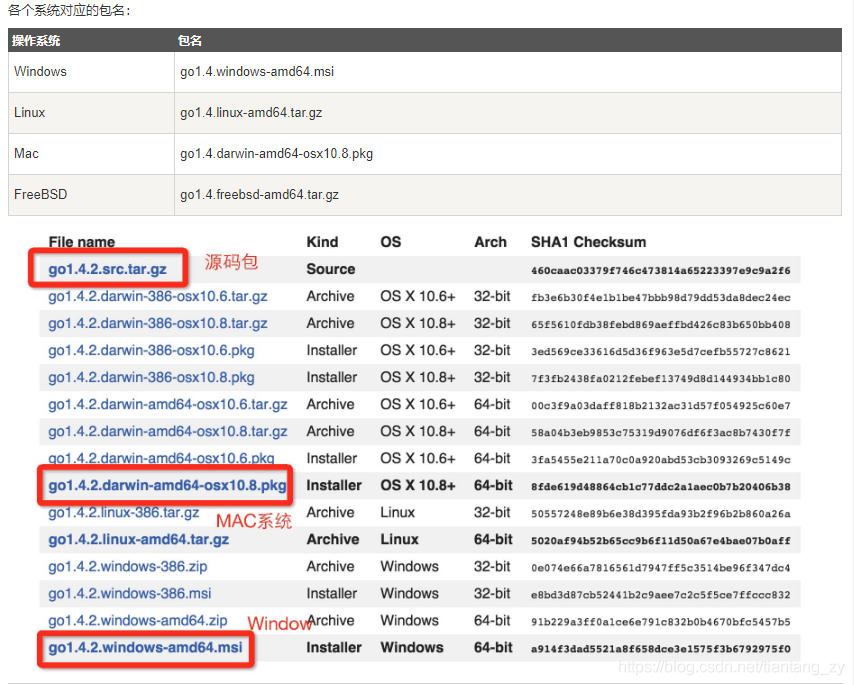Download go1.4.2.linux-amd64.tar.gz archive
Image resolution: width=854 pixels, height=685 pixels.
(x=138, y=540)
